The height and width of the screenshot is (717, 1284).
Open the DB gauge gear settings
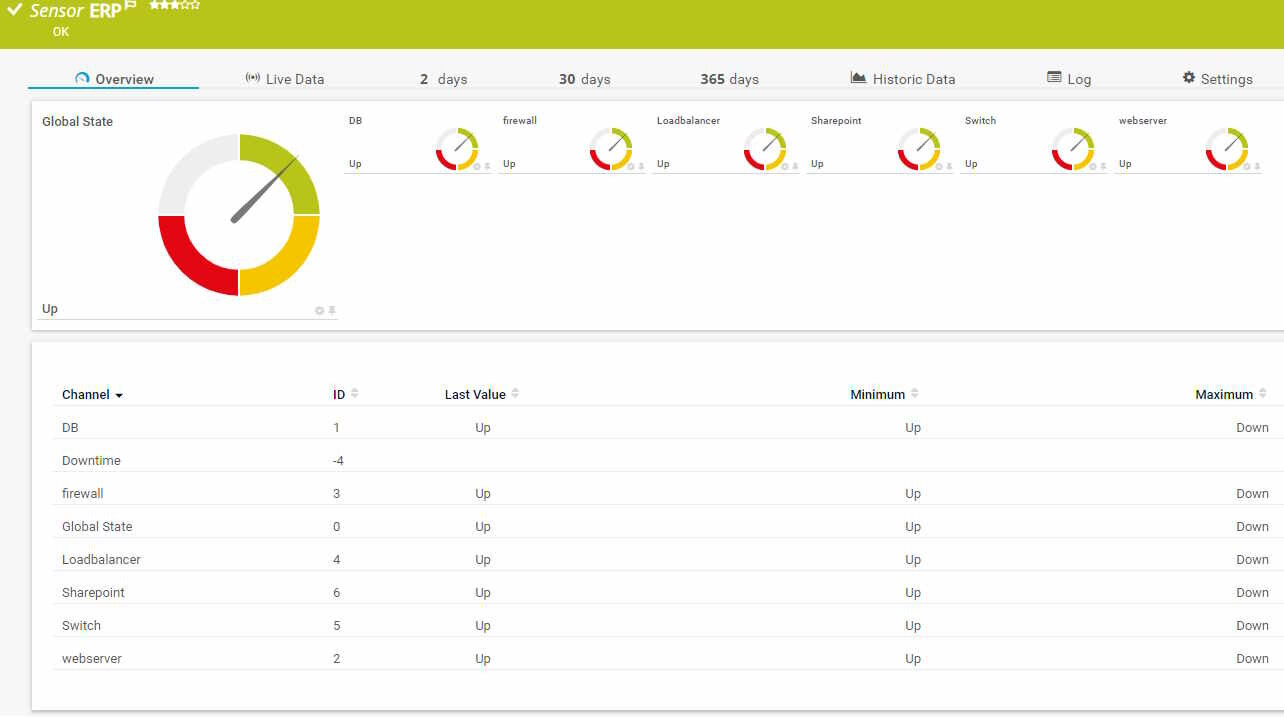(477, 167)
